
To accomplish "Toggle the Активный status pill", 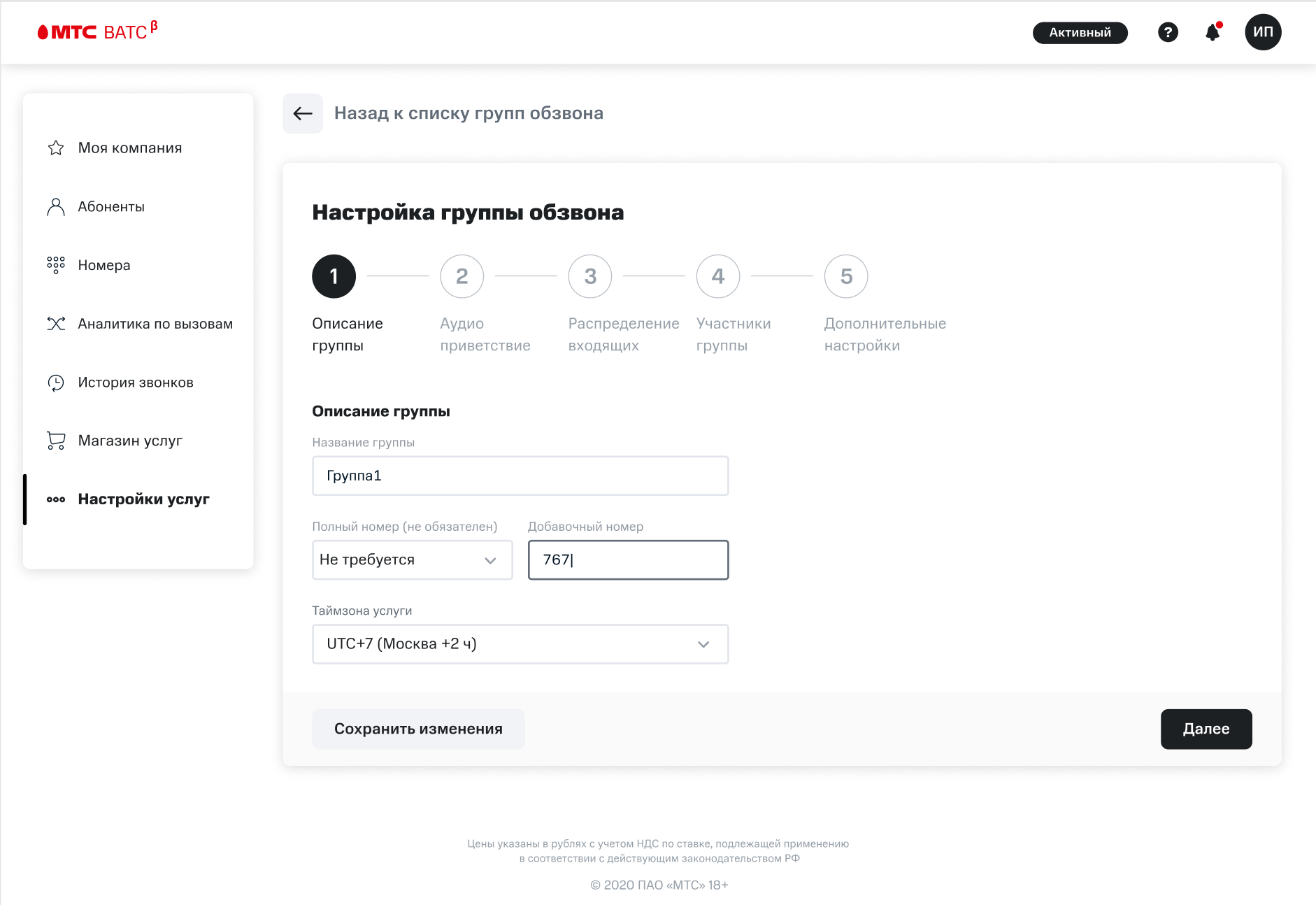I will pos(1080,32).
